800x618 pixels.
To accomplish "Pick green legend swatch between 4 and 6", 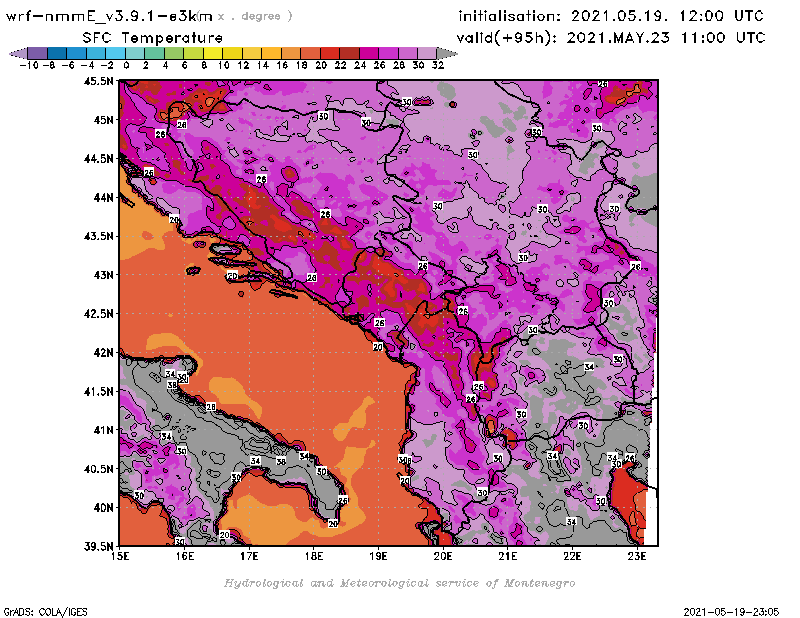I will pyautogui.click(x=173, y=53).
